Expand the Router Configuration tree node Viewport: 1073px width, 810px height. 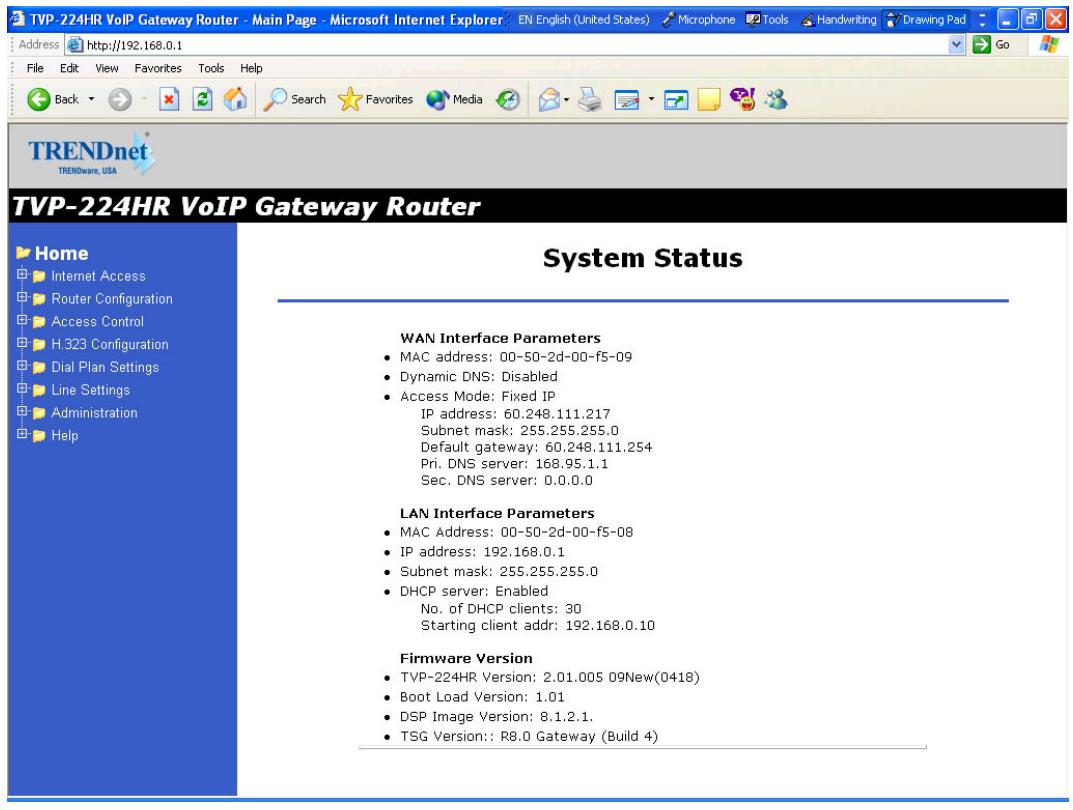pyautogui.click(x=22, y=298)
